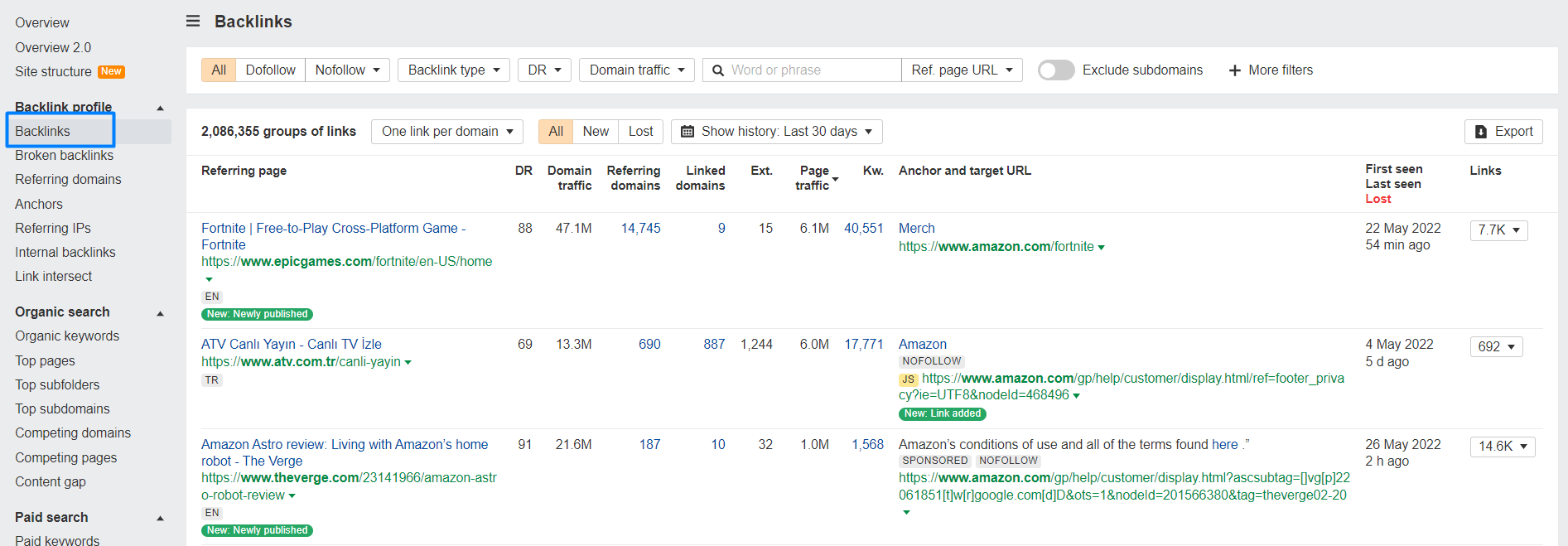Screen dimensions: 1568x546
Task: Open Content gap in the sidebar
Action: [51, 481]
